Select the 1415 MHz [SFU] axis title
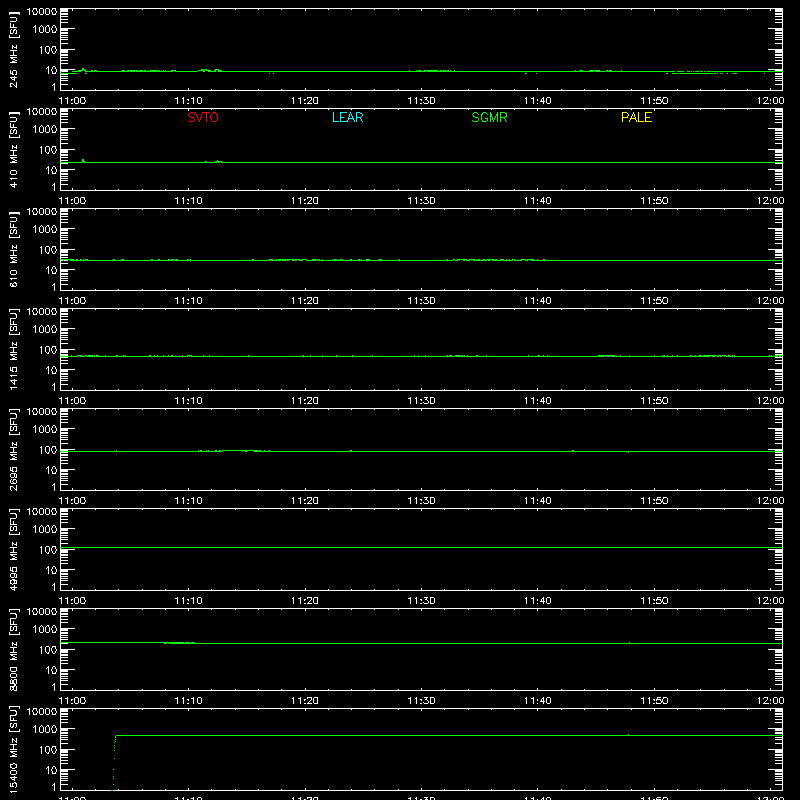The width and height of the screenshot is (800, 800). coord(14,349)
